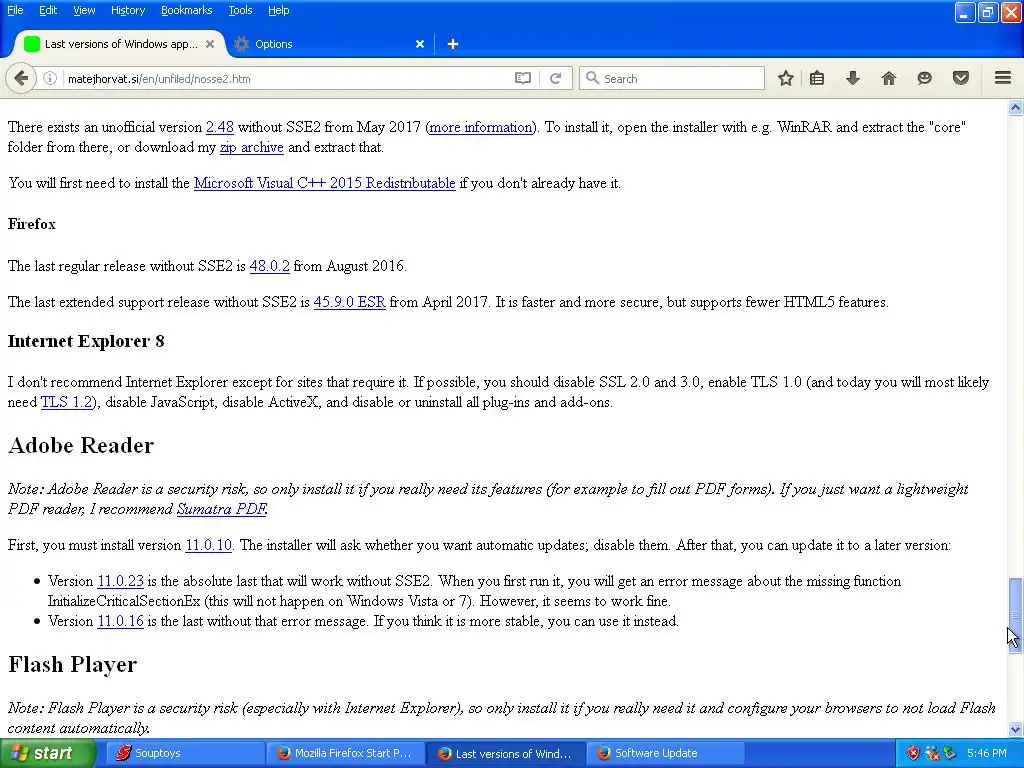Open the View menu
Screen dimensions: 1024x768
pos(84,10)
